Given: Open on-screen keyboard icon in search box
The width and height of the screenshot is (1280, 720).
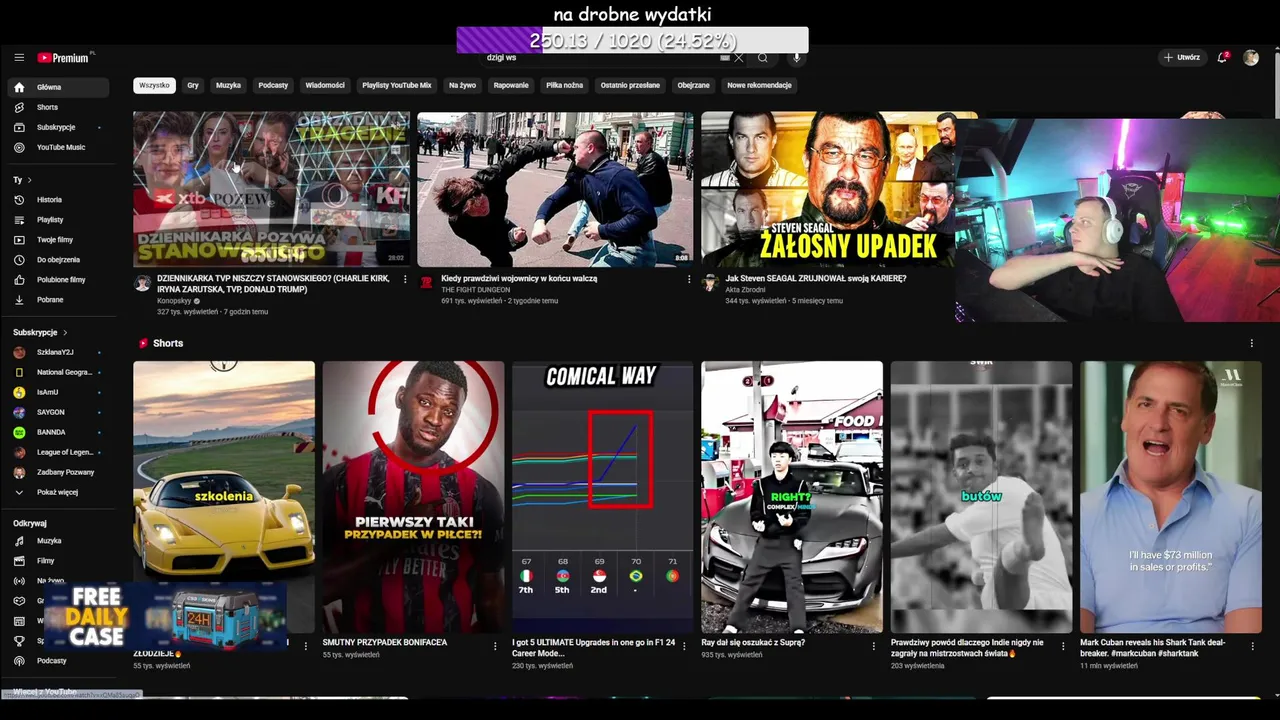Looking at the screenshot, I should [x=725, y=58].
